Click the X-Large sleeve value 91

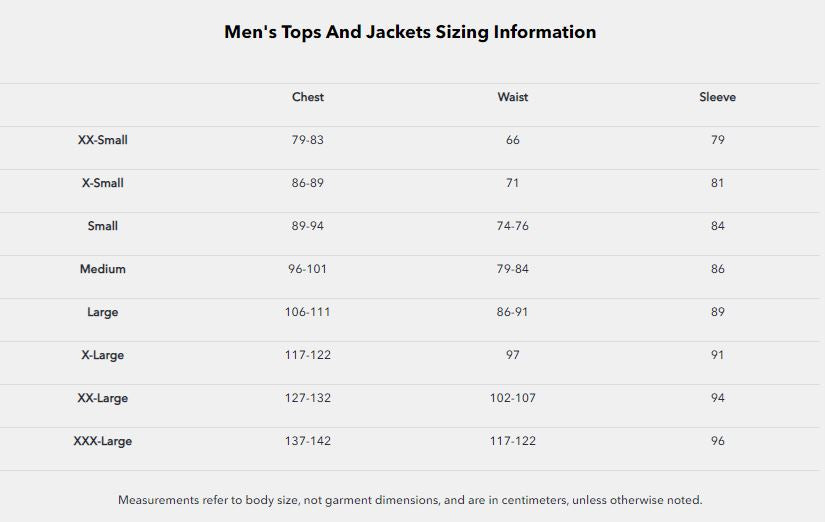tap(717, 355)
